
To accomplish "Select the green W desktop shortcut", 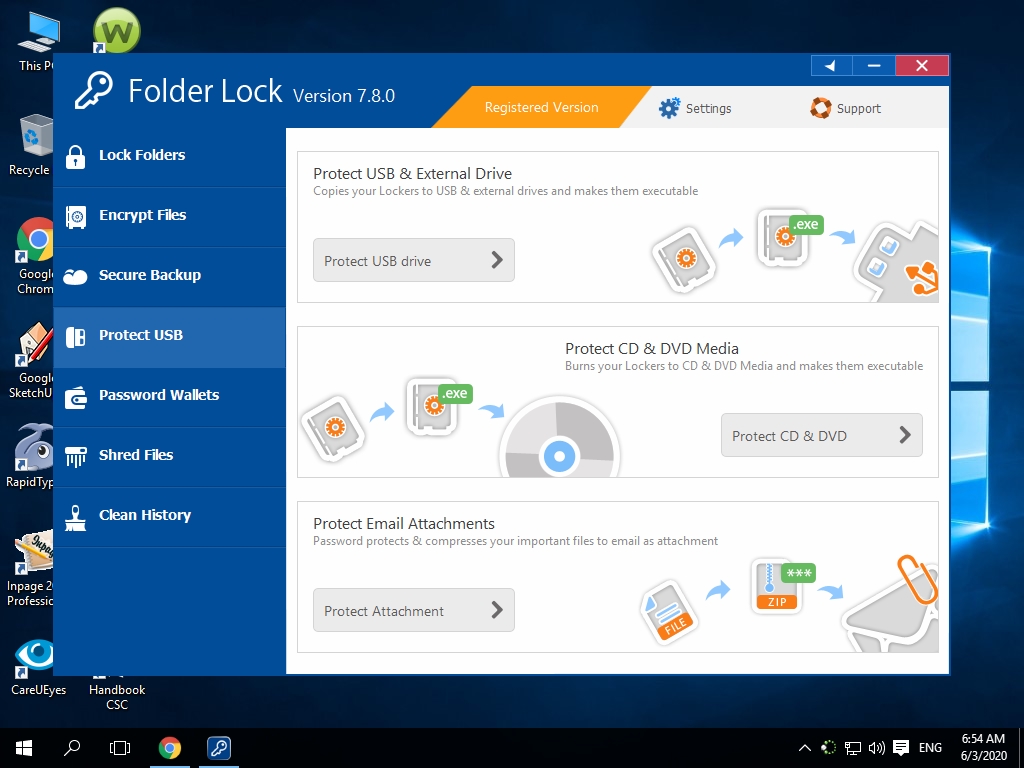I will tap(117, 31).
